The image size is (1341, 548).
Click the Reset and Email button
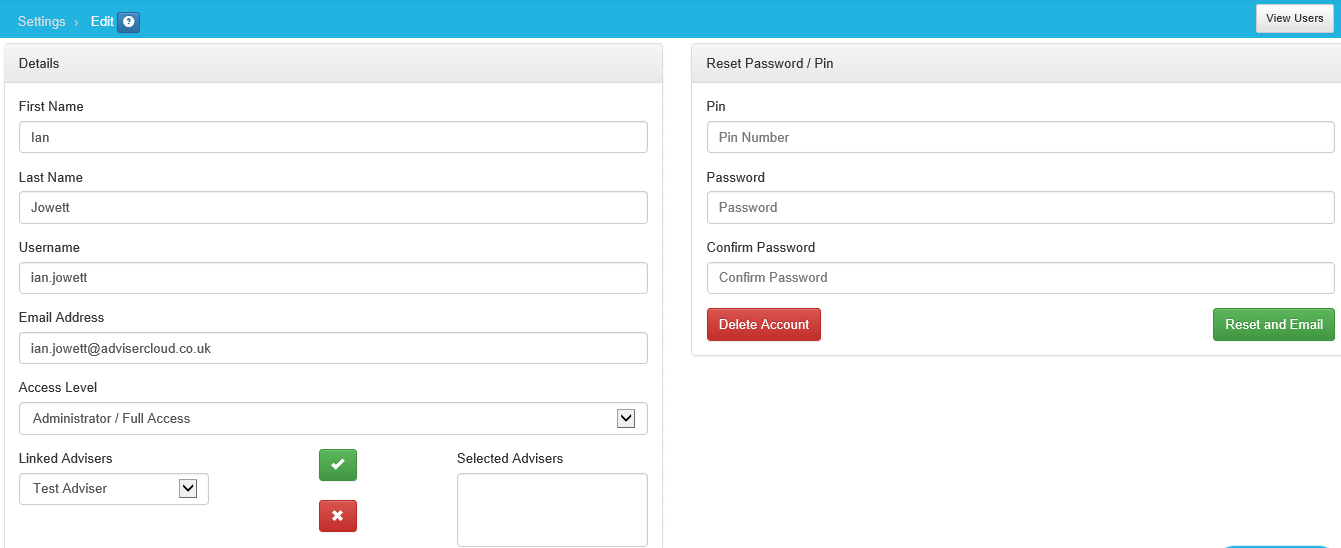[x=1273, y=325]
